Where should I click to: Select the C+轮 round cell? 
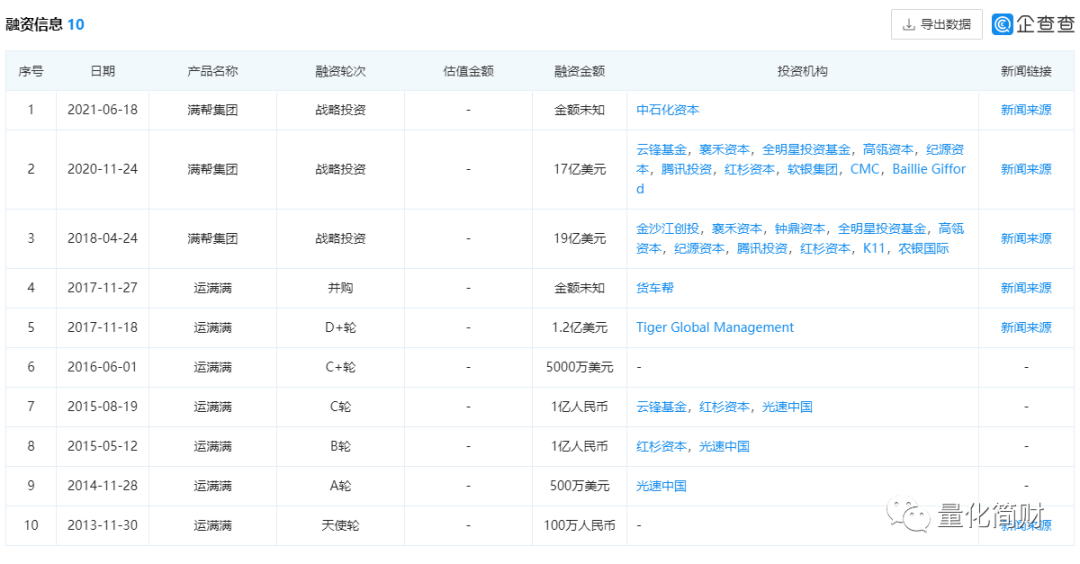tap(340, 367)
